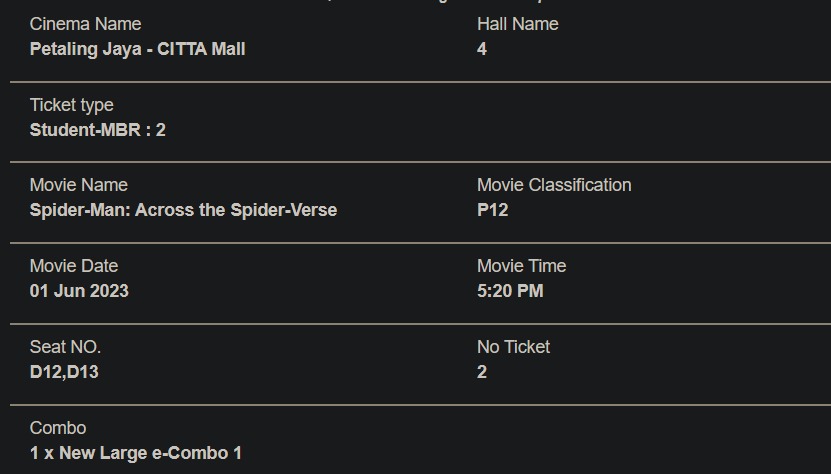This screenshot has width=831, height=474.
Task: Select the ticket count under No Ticket
Action: [x=482, y=372]
